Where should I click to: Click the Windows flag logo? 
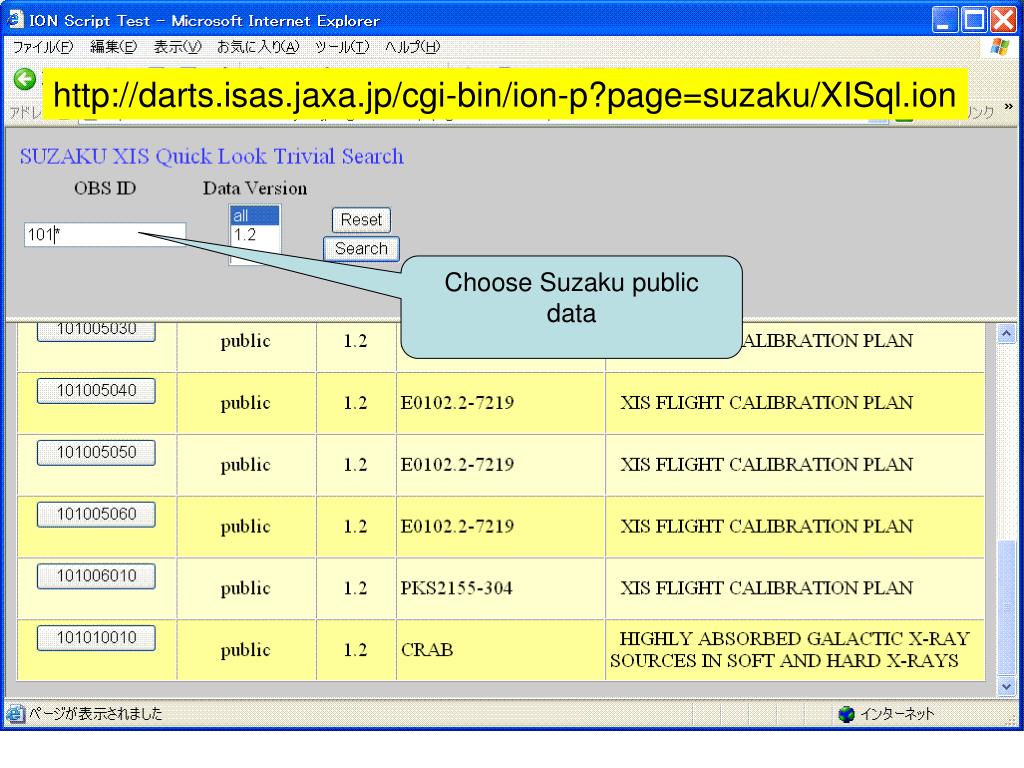(x=999, y=47)
